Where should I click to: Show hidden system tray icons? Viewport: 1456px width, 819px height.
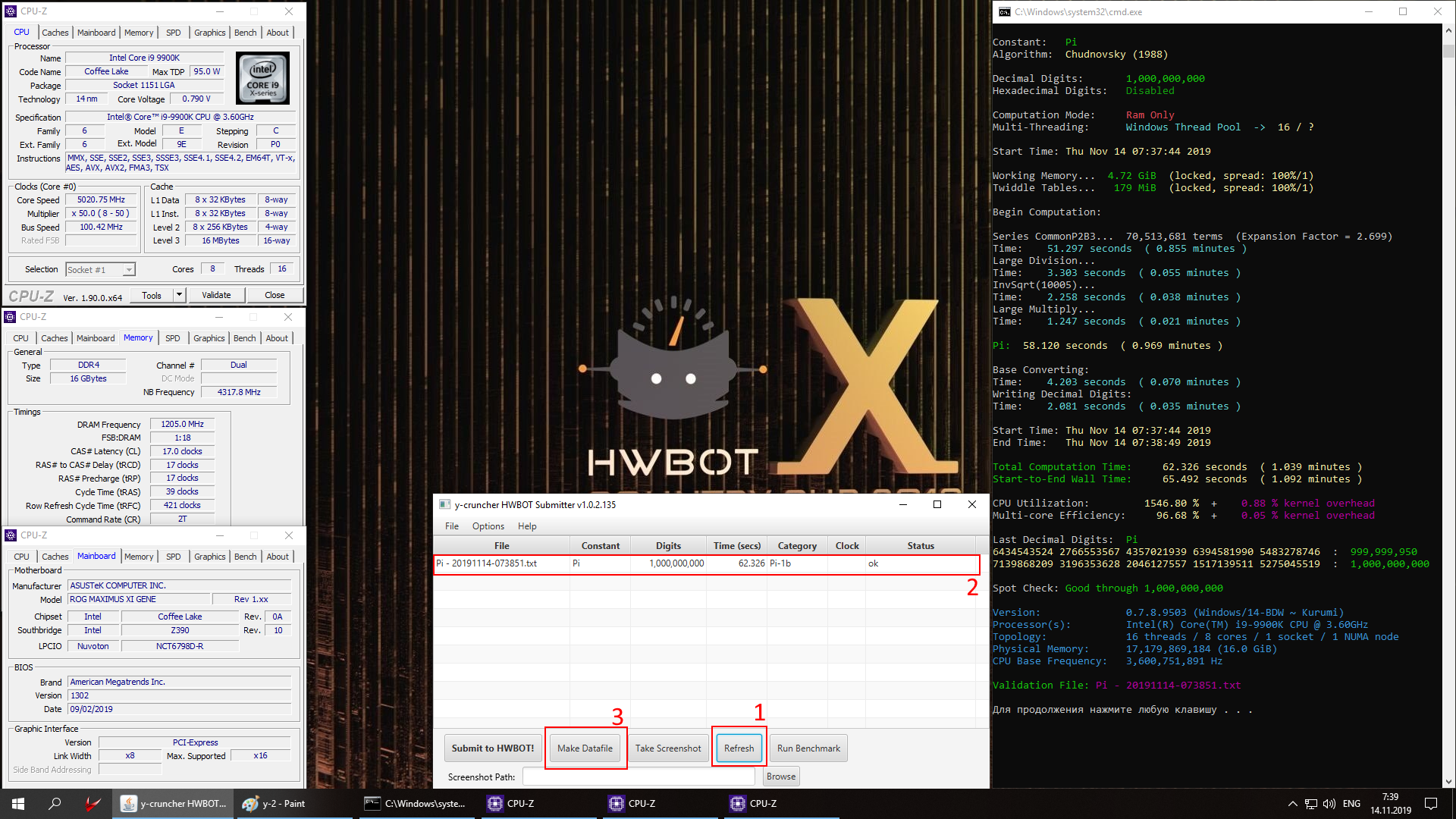pyautogui.click(x=1292, y=804)
